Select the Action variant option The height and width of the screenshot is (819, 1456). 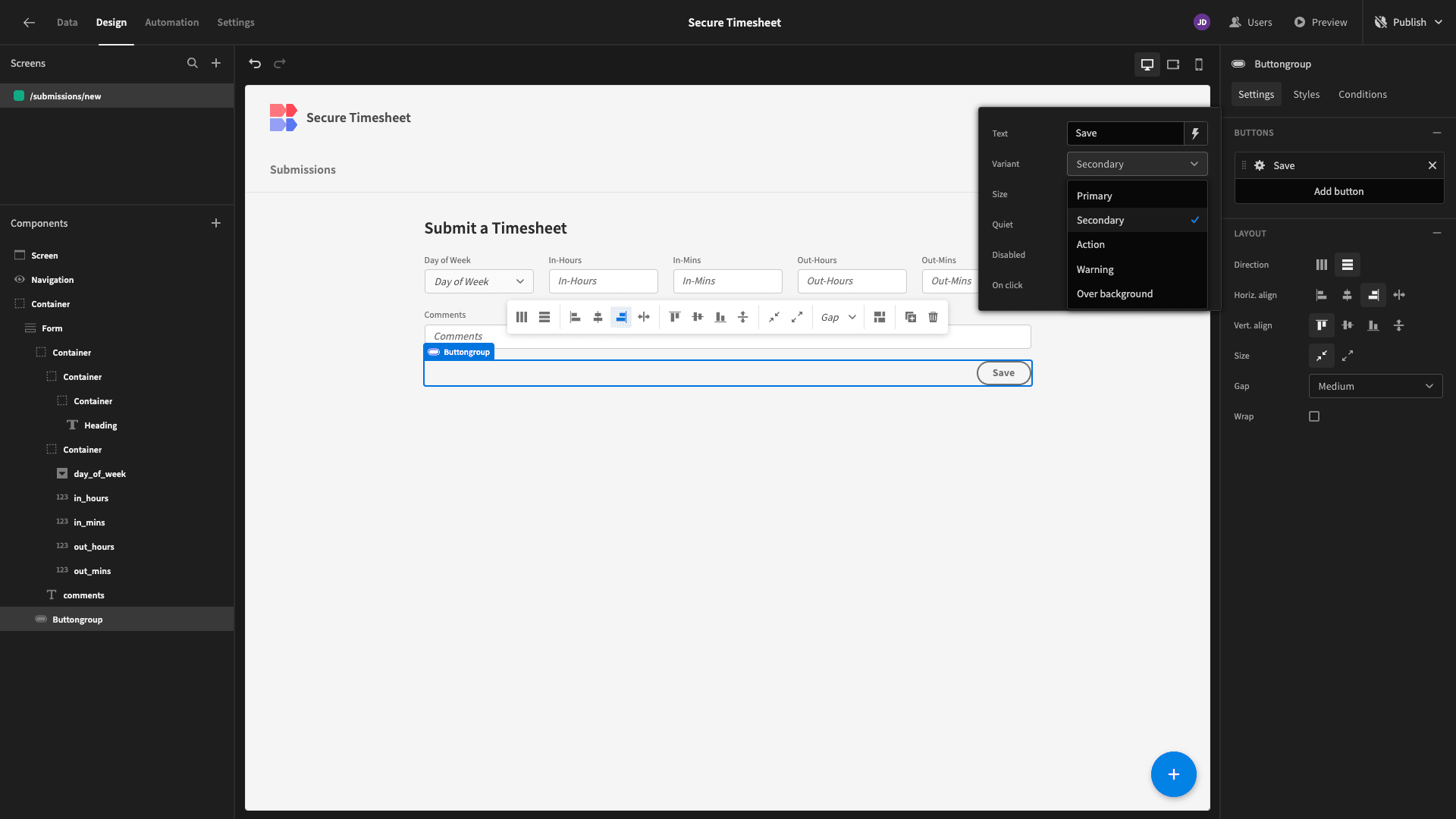click(x=1137, y=244)
